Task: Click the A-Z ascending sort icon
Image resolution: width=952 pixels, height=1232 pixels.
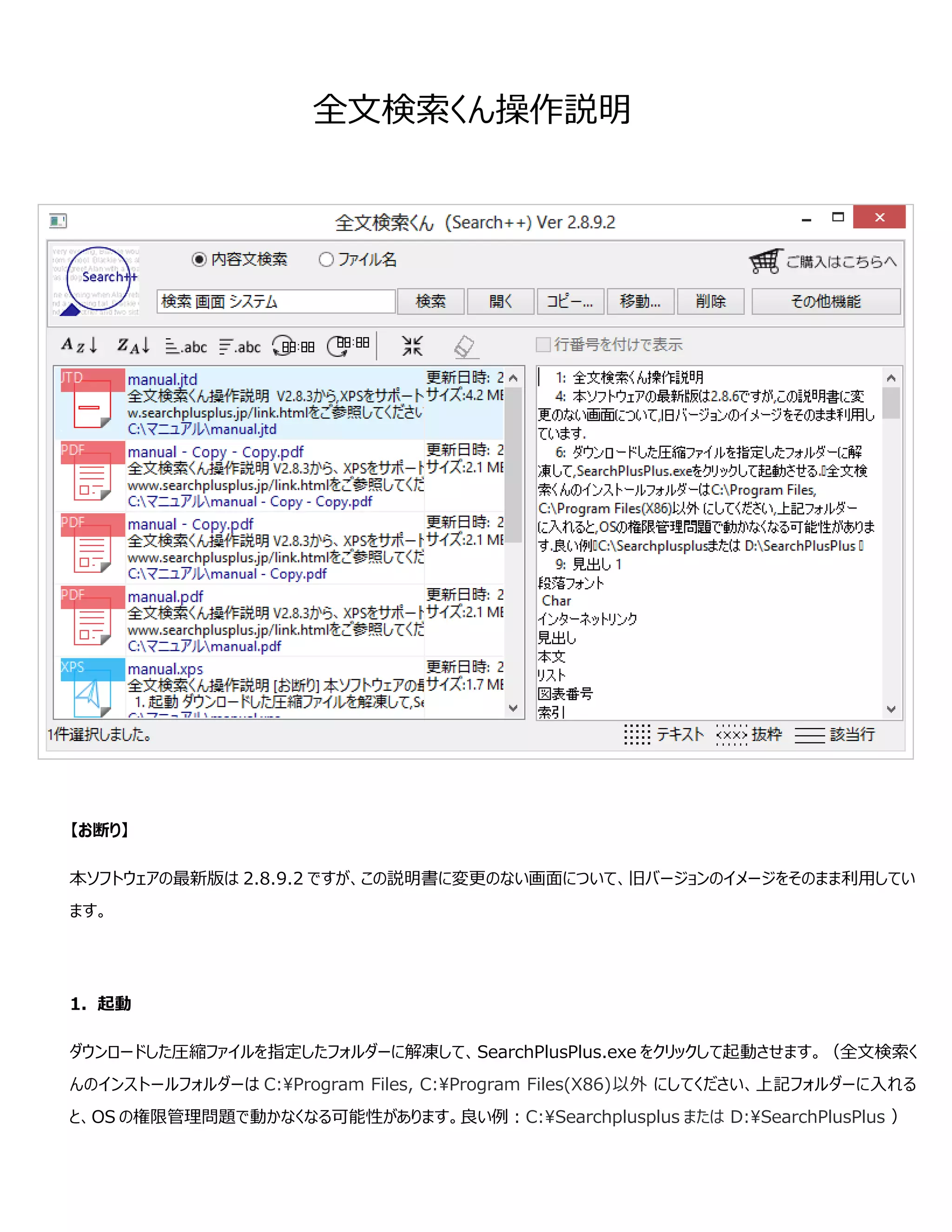Action: [x=79, y=344]
